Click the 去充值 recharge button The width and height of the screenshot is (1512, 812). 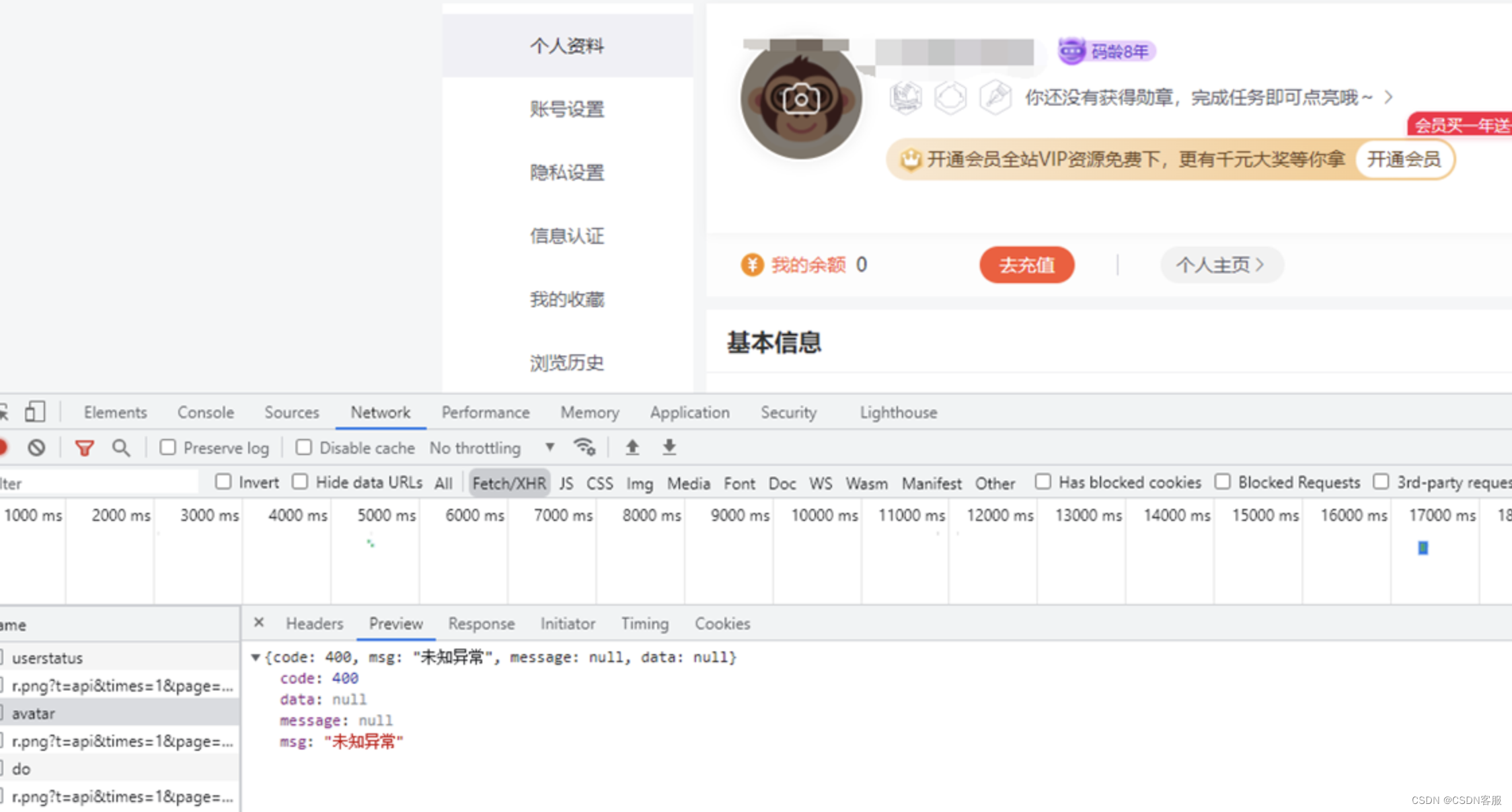coord(1026,265)
